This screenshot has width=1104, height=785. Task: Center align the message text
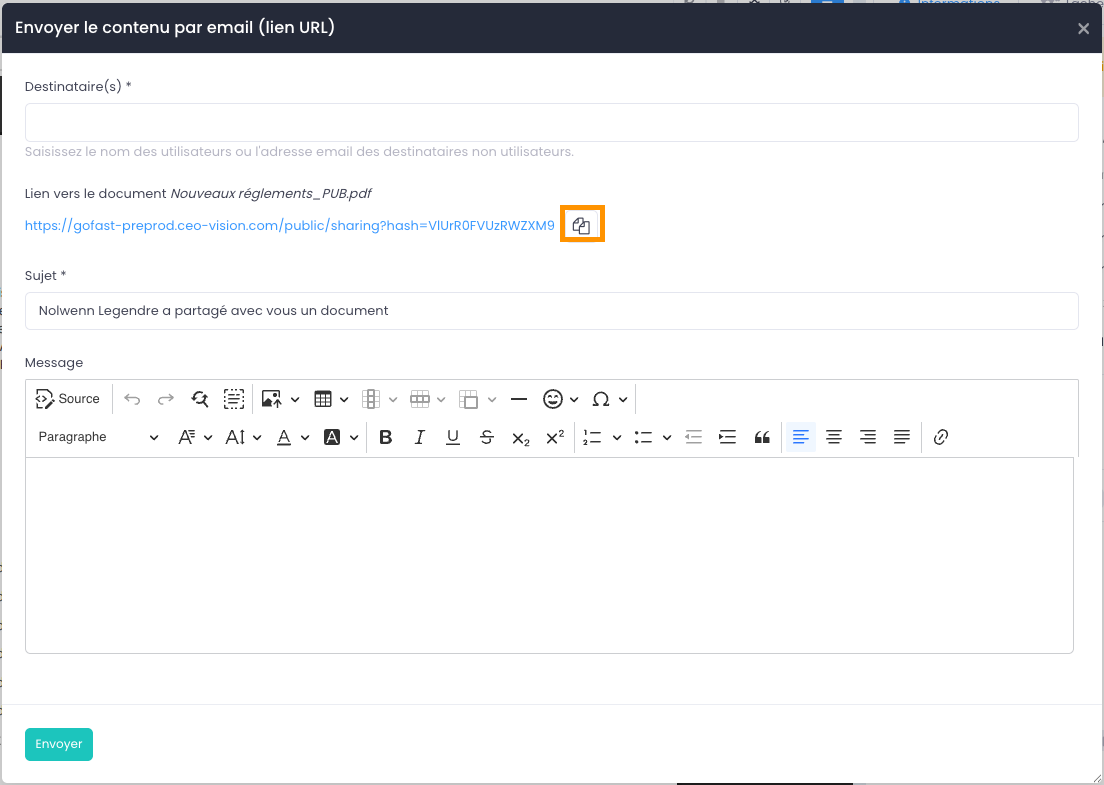pos(834,437)
